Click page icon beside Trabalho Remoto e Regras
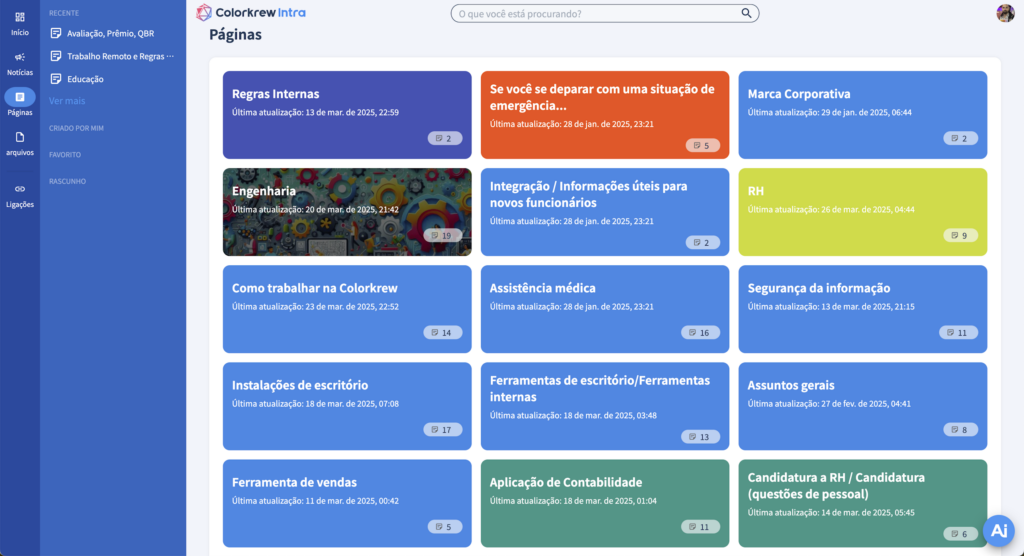This screenshot has width=1024, height=556. click(x=56, y=56)
